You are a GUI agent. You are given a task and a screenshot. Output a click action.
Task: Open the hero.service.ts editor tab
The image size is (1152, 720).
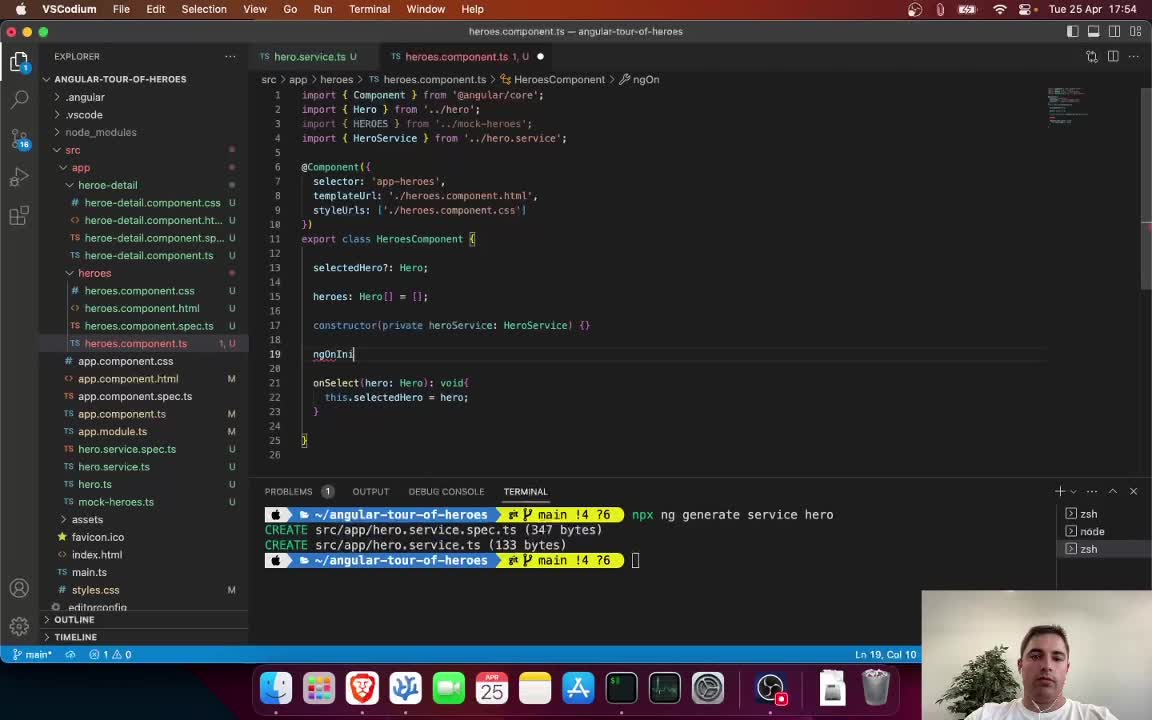[x=314, y=56]
